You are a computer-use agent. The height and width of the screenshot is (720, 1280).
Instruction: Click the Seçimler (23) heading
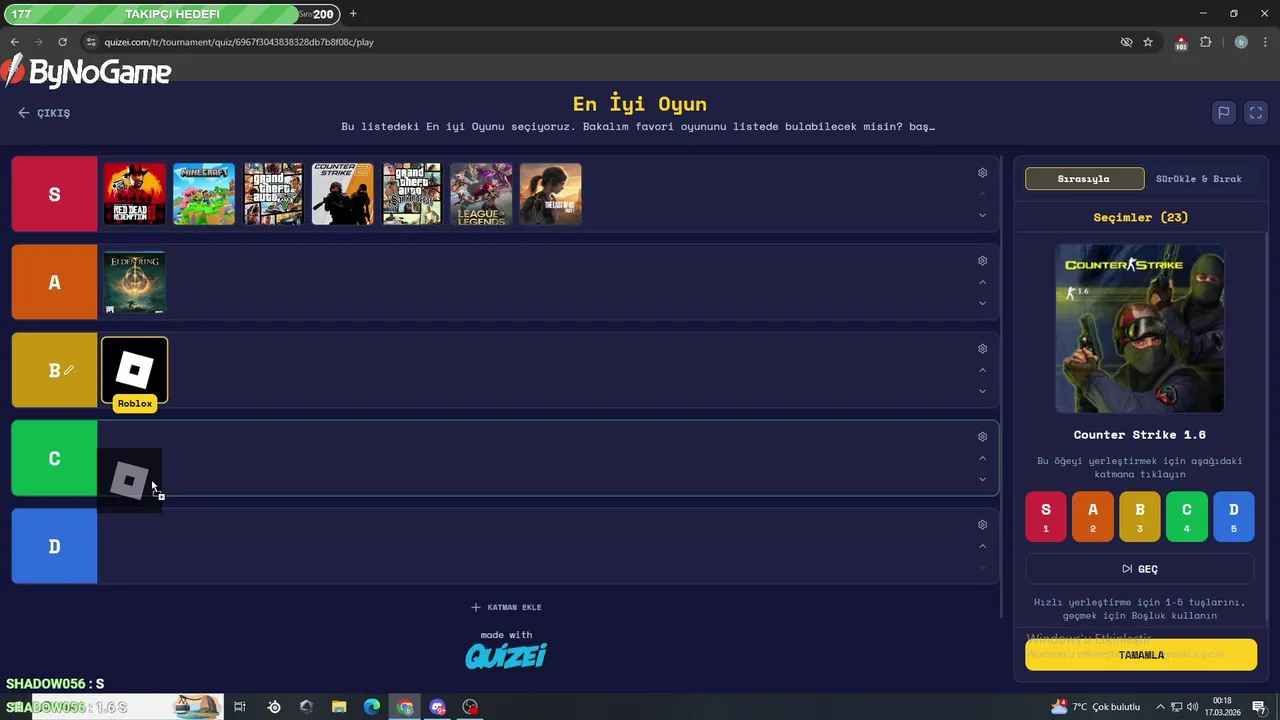point(1140,217)
